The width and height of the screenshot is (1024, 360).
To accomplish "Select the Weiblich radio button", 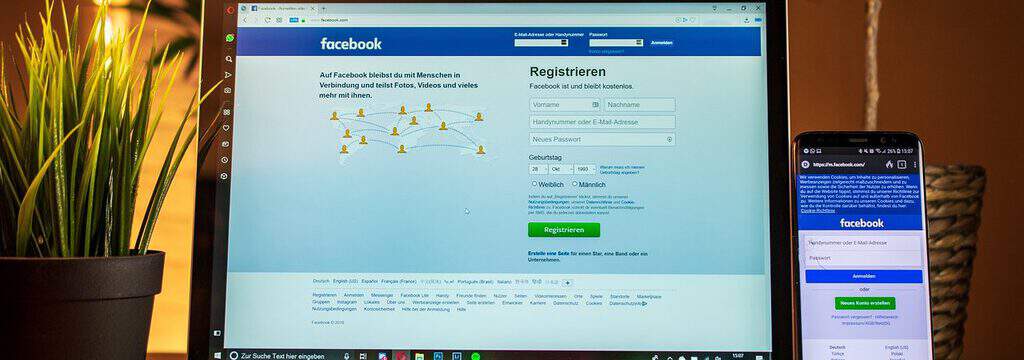I will tap(534, 184).
